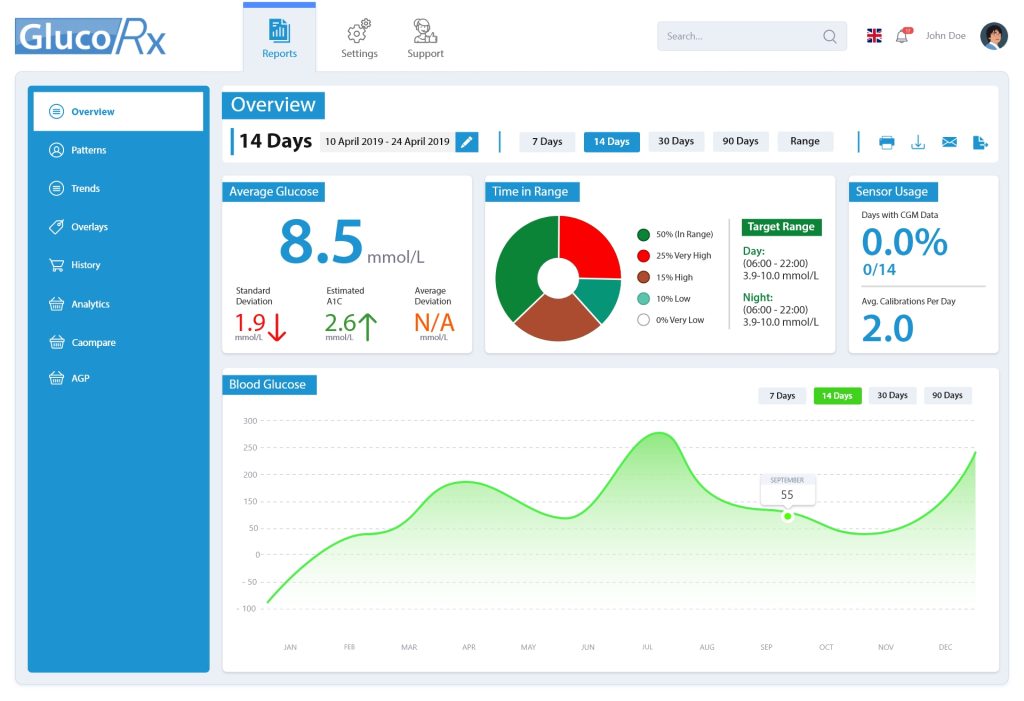Screen dimensions: 1024x701
Task: Open History cart icon in sidebar
Action: (56, 265)
